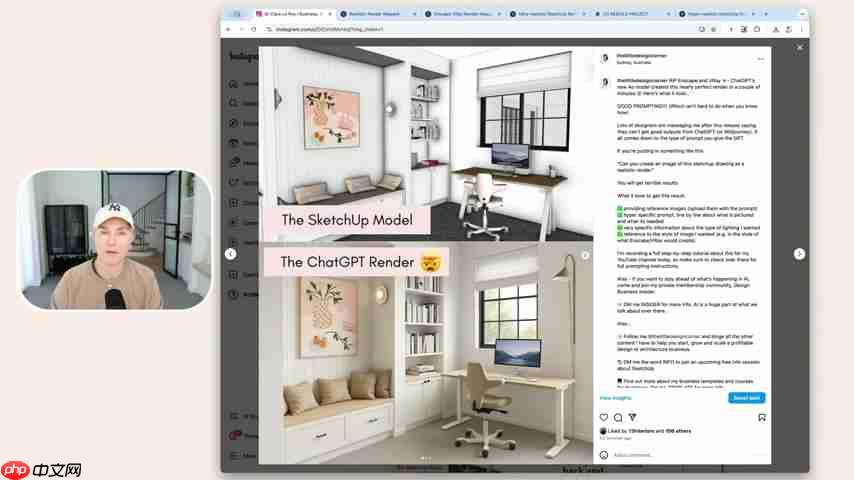Switch to the second browser tab
854x480 pixels.
coord(379,14)
